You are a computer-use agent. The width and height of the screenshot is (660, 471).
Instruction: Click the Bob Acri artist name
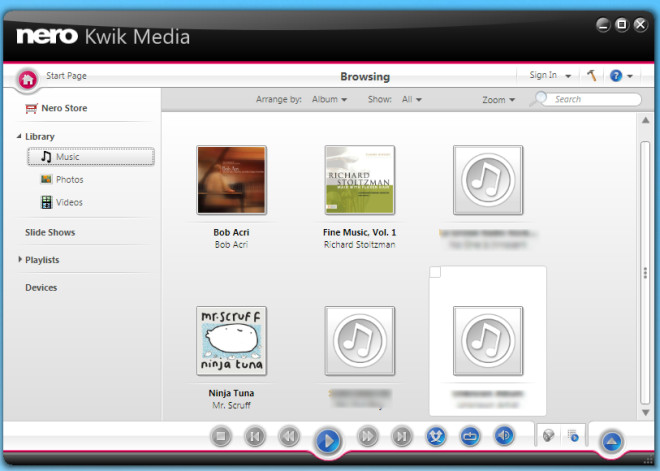[231, 245]
